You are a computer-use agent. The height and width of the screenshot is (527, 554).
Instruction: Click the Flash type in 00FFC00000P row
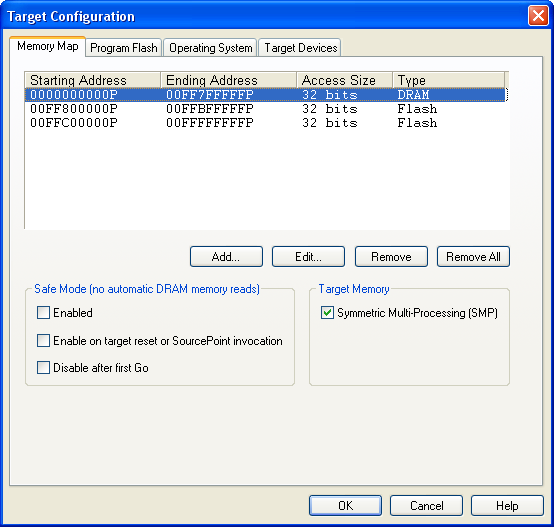click(417, 123)
